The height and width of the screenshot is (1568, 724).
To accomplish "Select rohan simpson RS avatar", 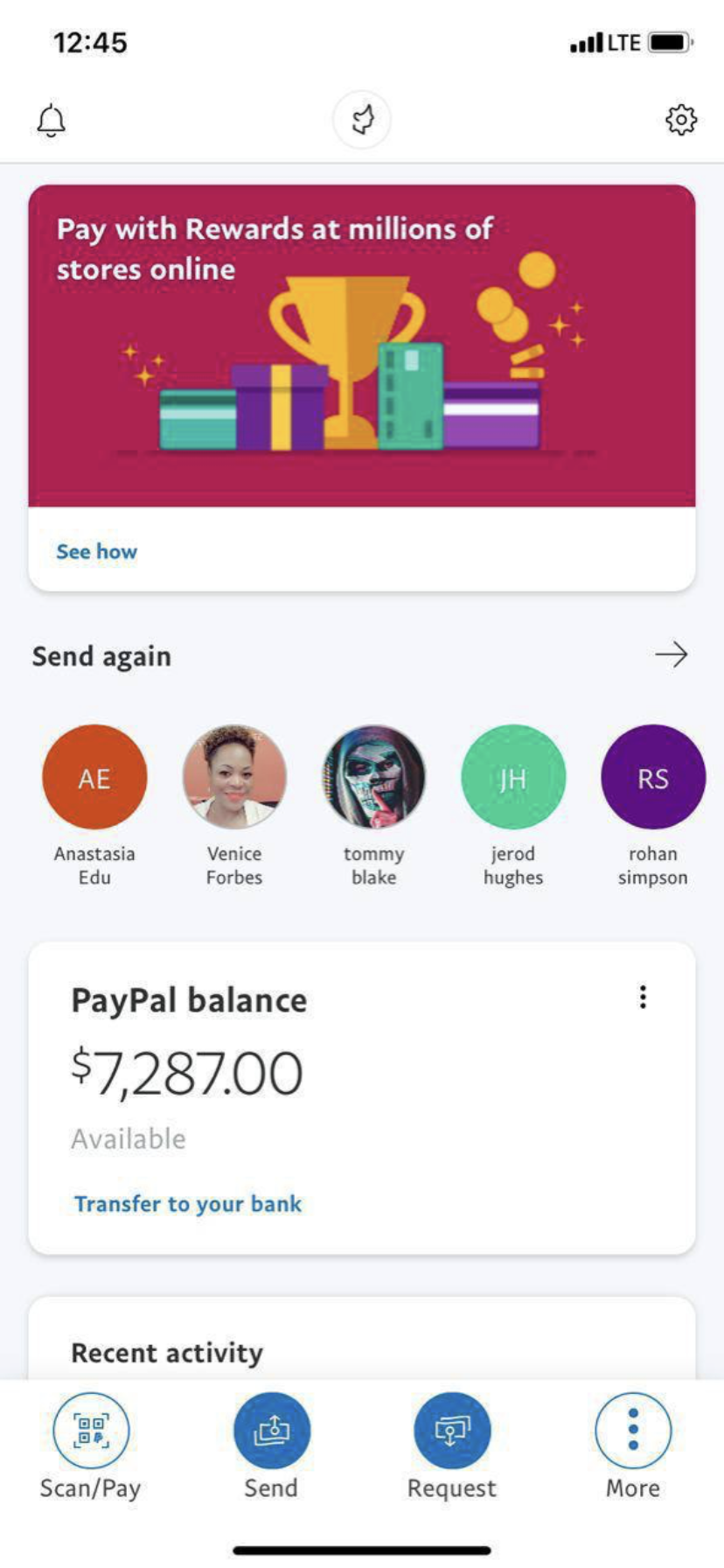I will click(652, 777).
